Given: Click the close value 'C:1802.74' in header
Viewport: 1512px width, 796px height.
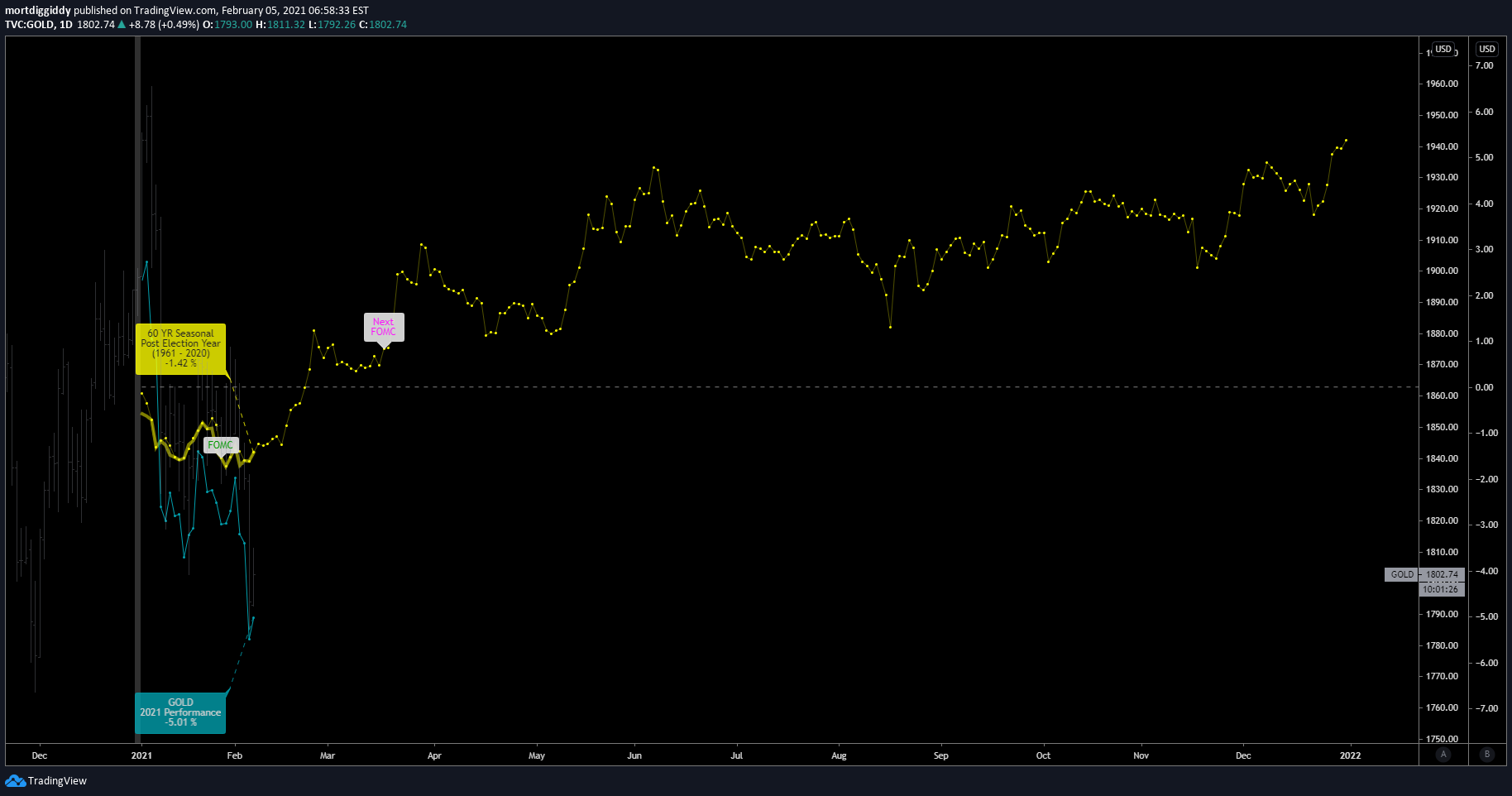Looking at the screenshot, I should click(x=383, y=25).
